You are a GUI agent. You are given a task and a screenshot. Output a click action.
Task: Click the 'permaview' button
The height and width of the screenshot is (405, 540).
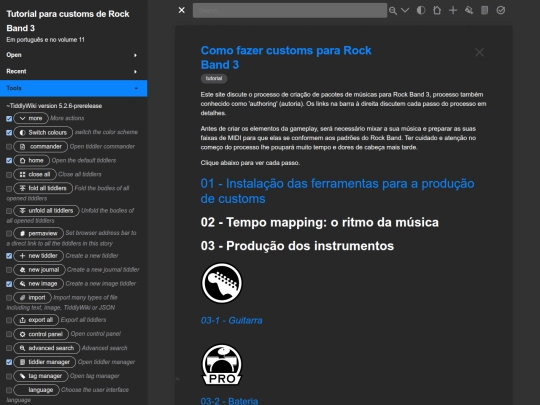[39, 233]
